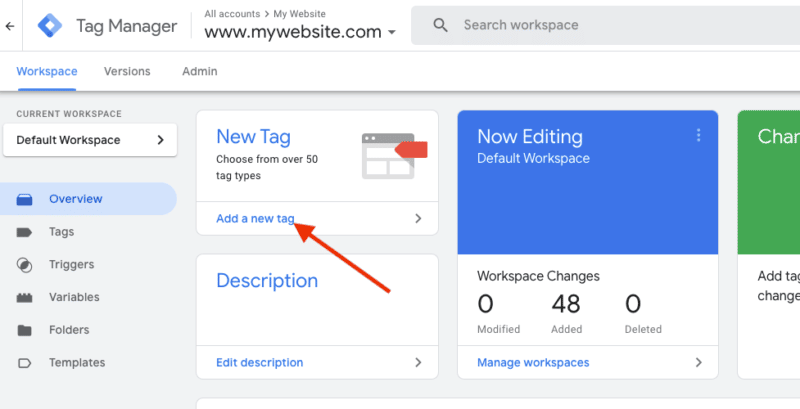Click the chevron next to Edit description
Screen dimensions: 800x409
coord(418,363)
